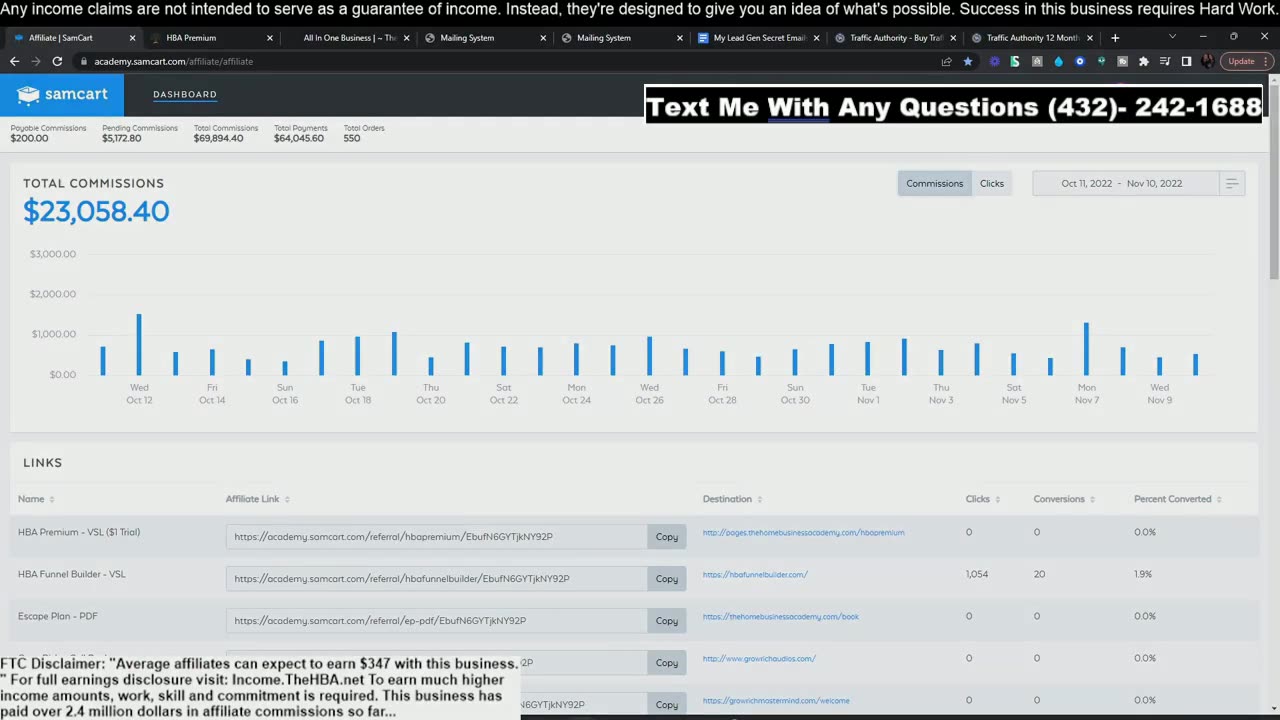Open a new browser tab with plus
This screenshot has height=720, width=1280.
(1115, 38)
